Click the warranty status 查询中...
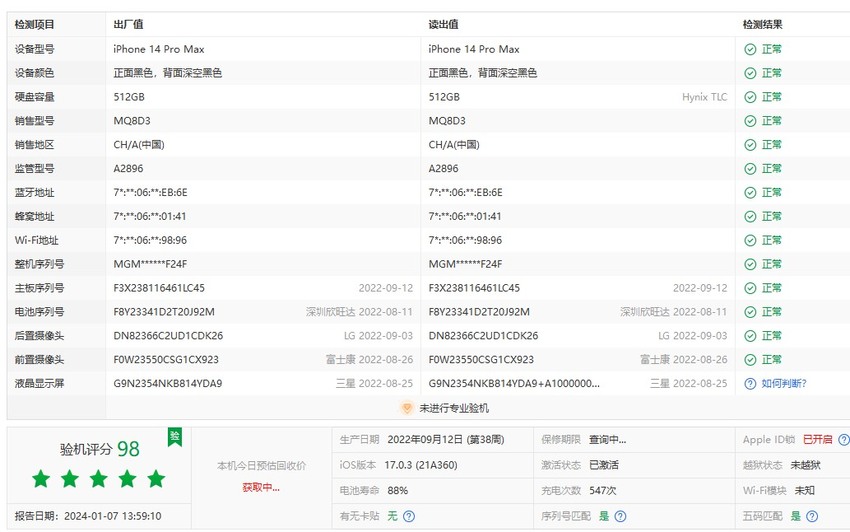The image size is (850, 532). click(x=607, y=439)
